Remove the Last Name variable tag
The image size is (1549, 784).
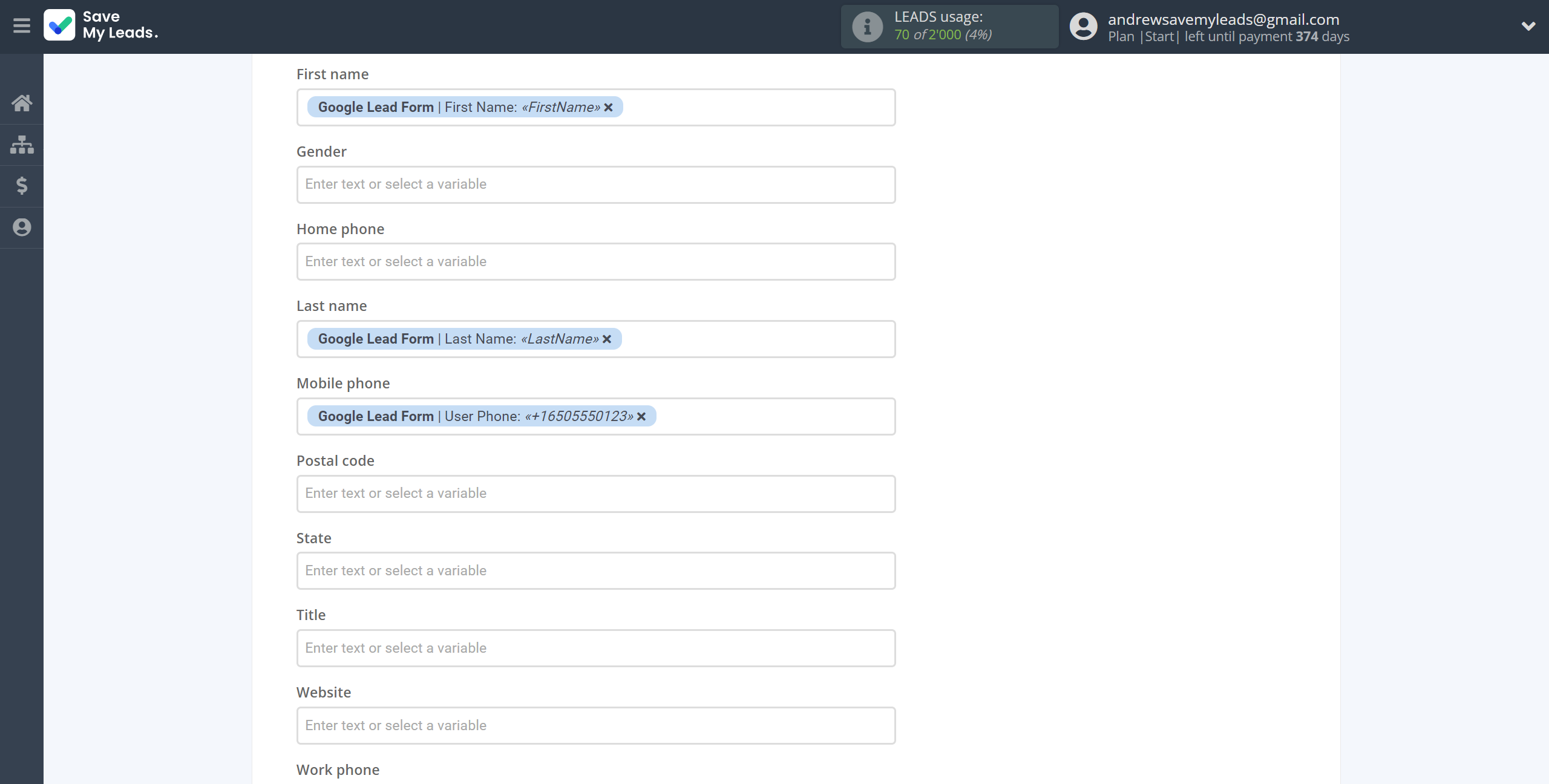tap(607, 339)
